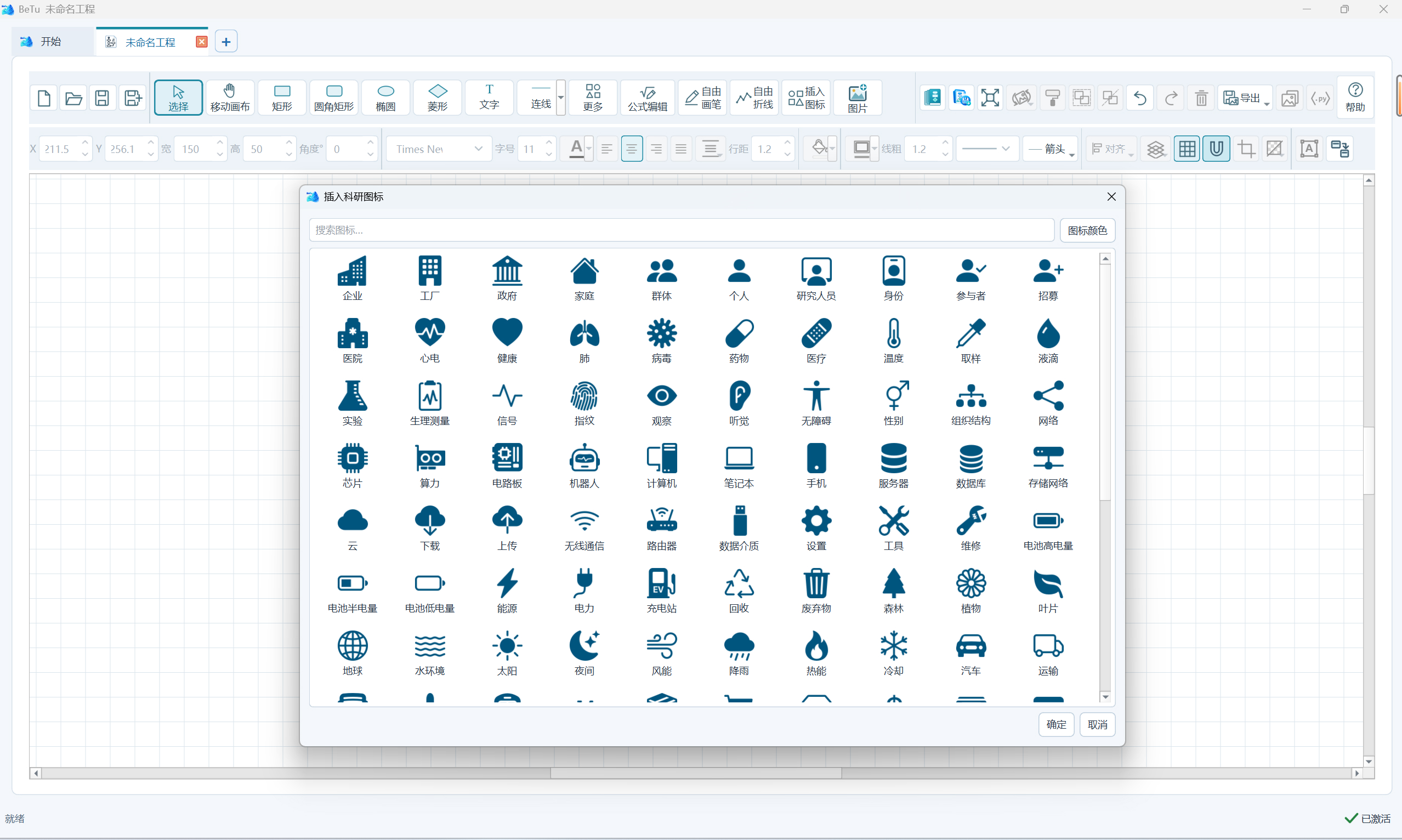Close the 未命名工程 tab

coord(201,42)
